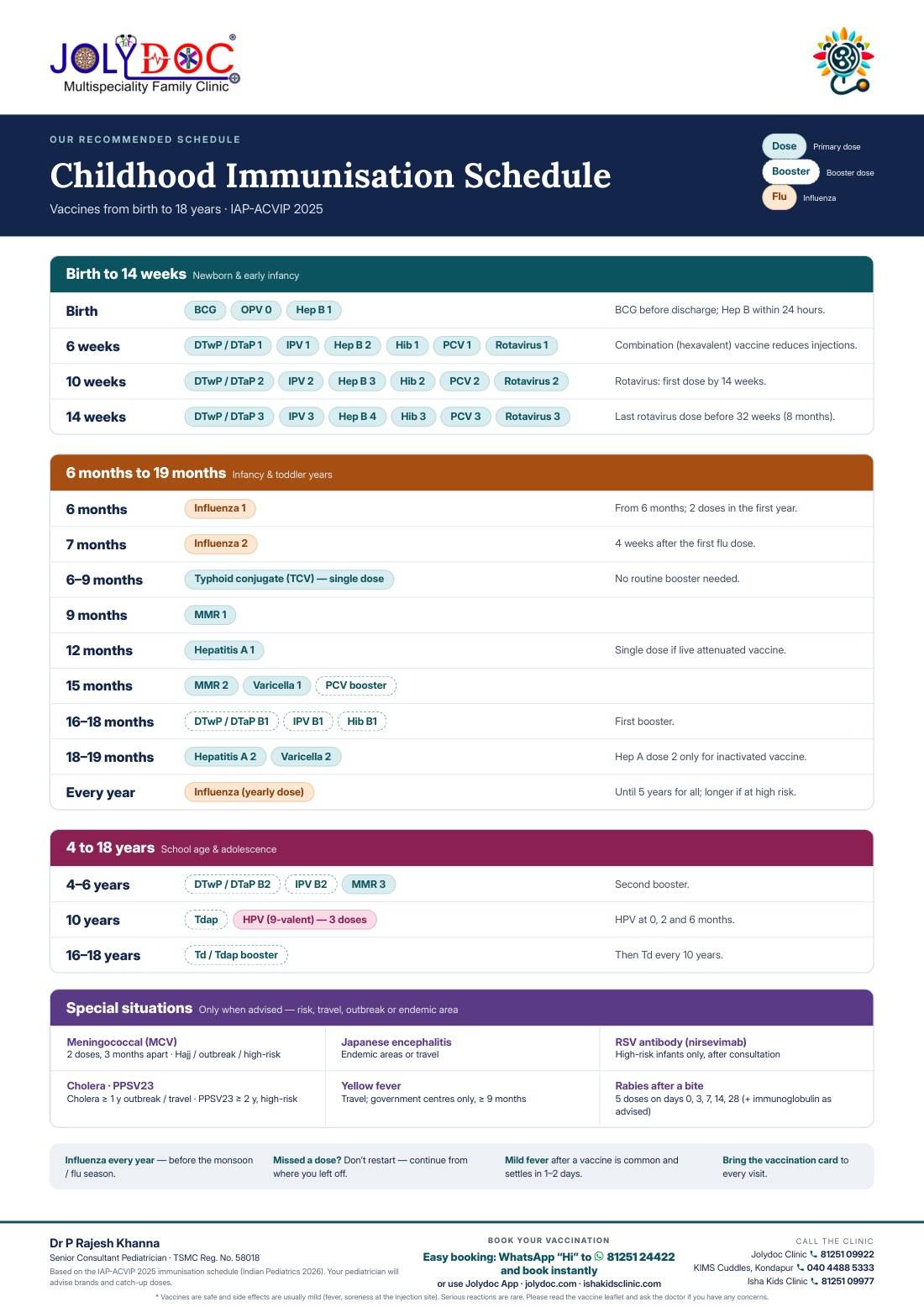
Task: Click the 'Cholera · PPSV23' heading
Action: tap(110, 1086)
